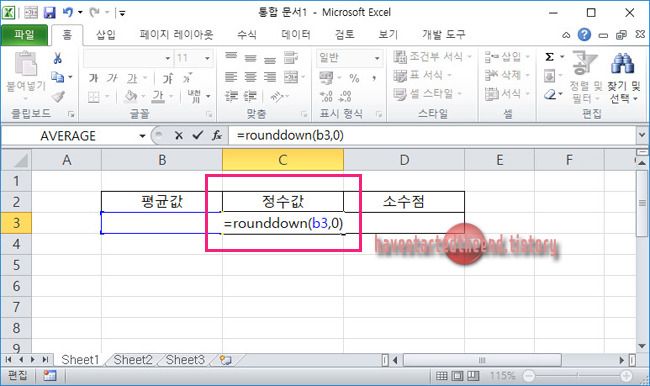
Task: Click Sort & Filter (정렬 및 필터)
Action: point(585,77)
